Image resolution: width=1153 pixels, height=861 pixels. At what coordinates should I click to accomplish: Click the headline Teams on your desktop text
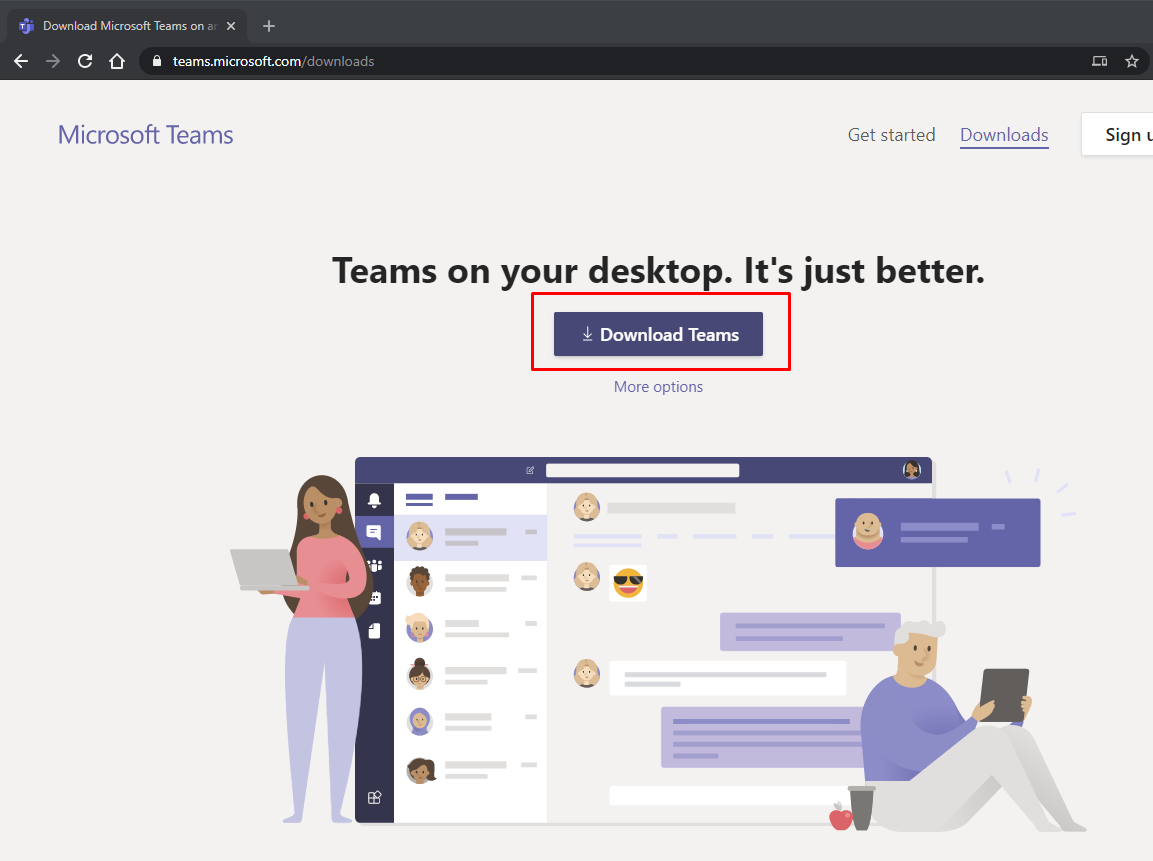coord(658,271)
